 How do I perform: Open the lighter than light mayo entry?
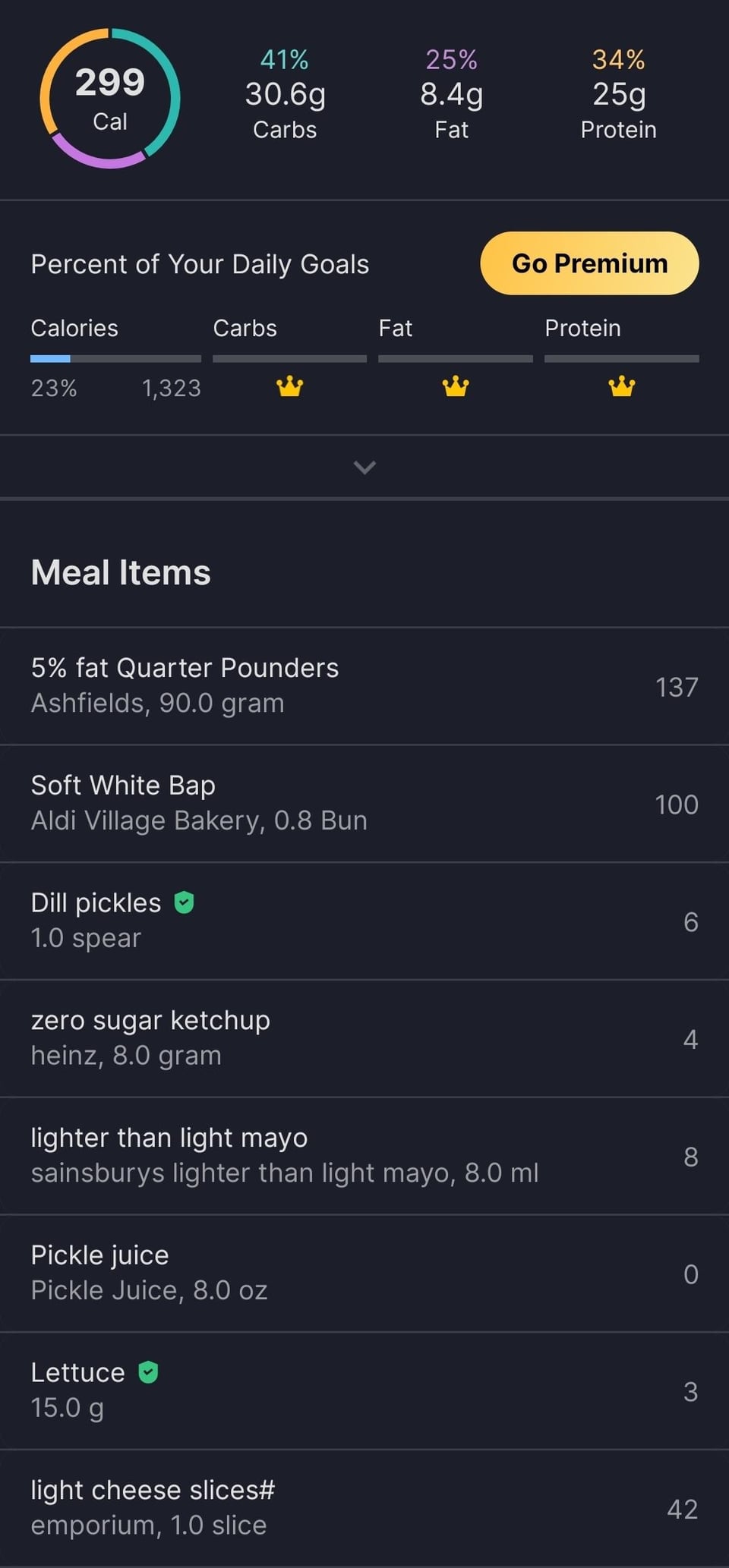[364, 1155]
